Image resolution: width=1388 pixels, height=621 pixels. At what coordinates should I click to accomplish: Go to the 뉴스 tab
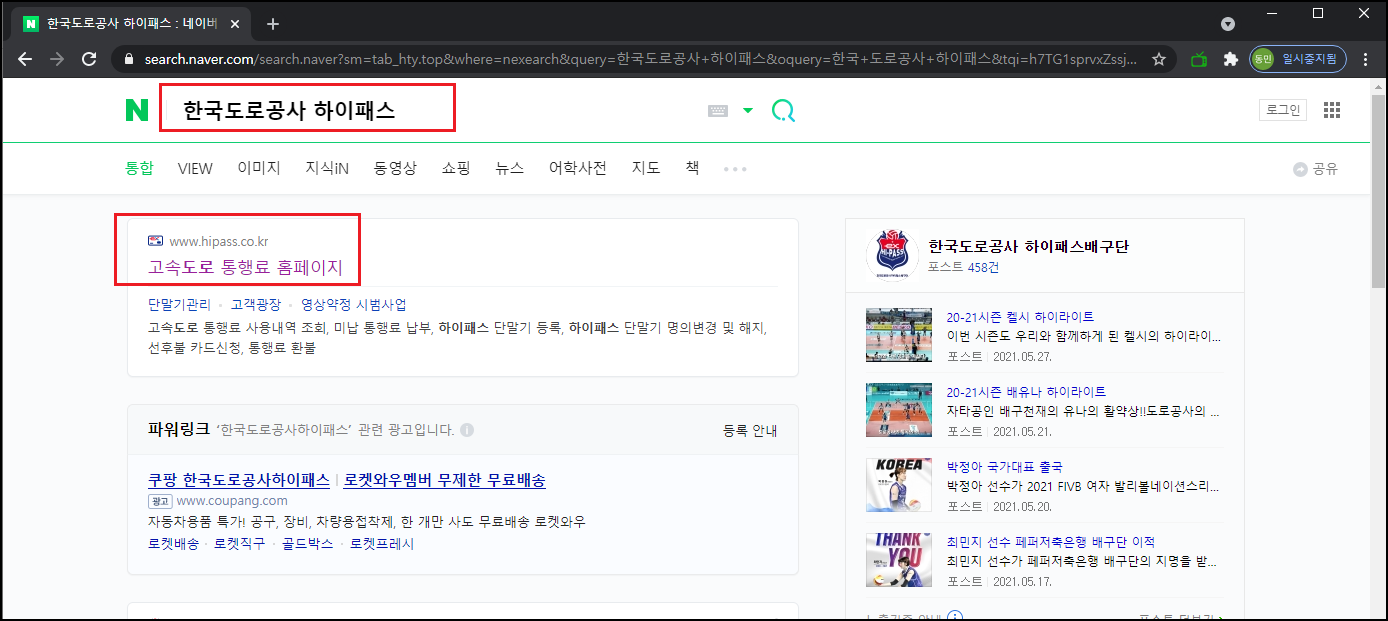click(x=510, y=168)
